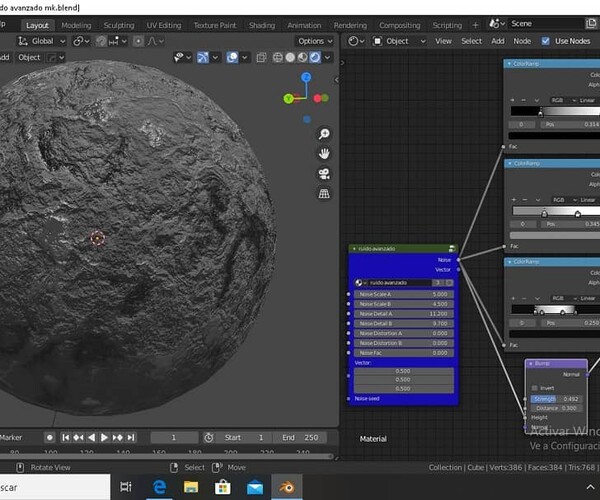600x500 pixels.
Task: Select wireframe viewport shading
Action: (278, 57)
